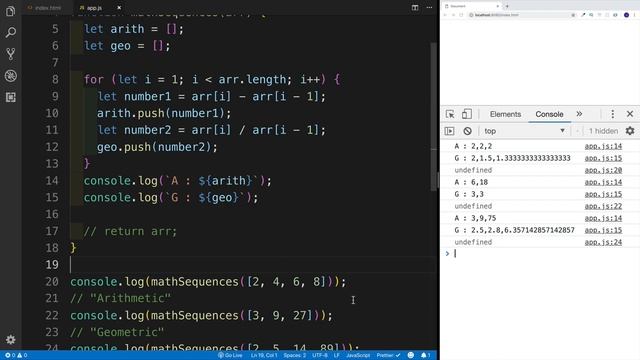Change LF end of line sequence
Image resolution: width=640 pixels, height=360 pixels.
(x=336, y=355)
